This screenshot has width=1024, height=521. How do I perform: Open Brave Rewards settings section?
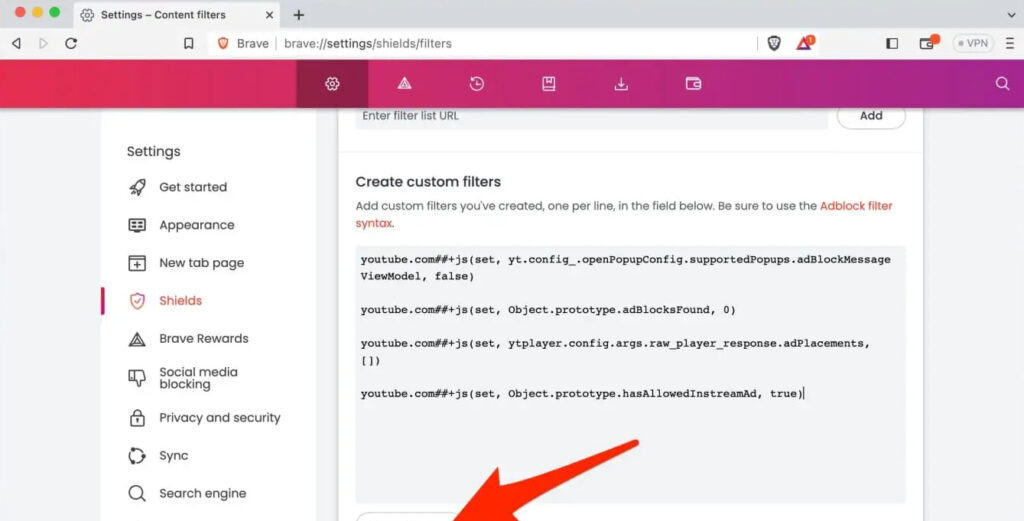204,339
